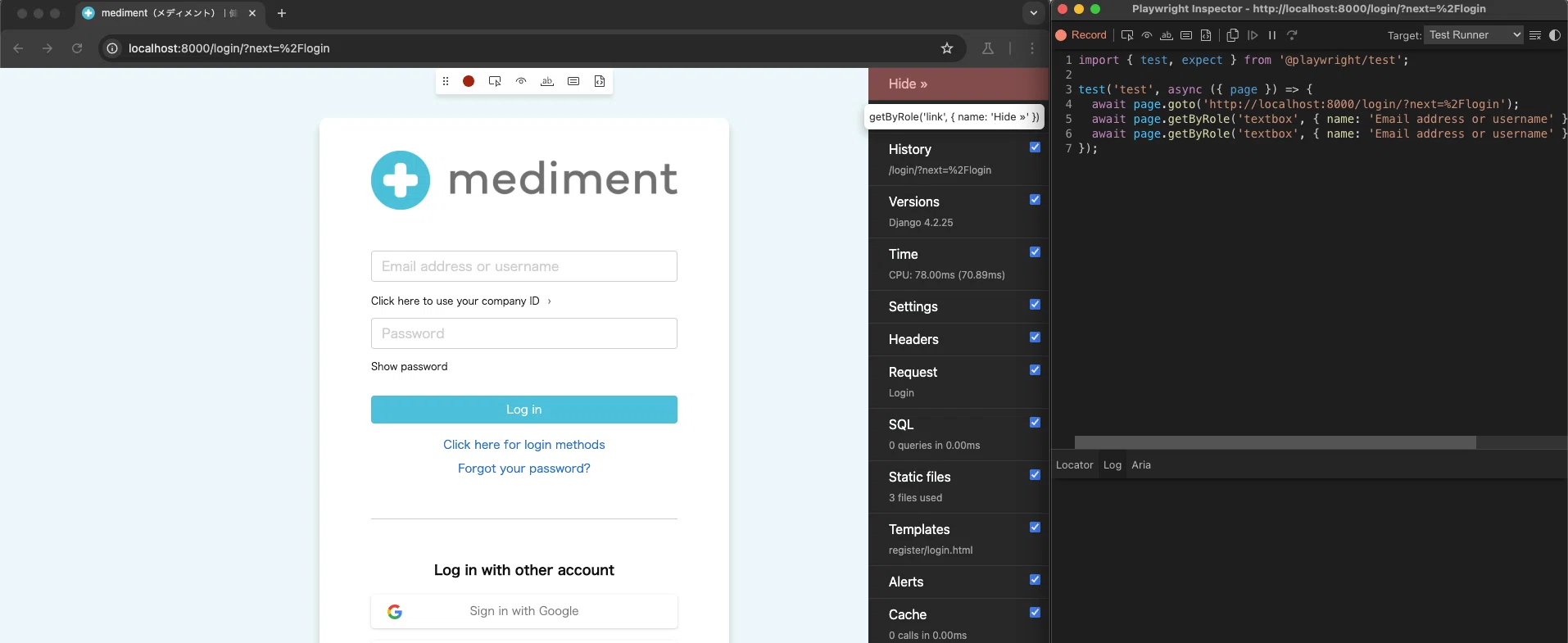
Task: Click Assert text icon in page overlay
Action: coord(547,81)
